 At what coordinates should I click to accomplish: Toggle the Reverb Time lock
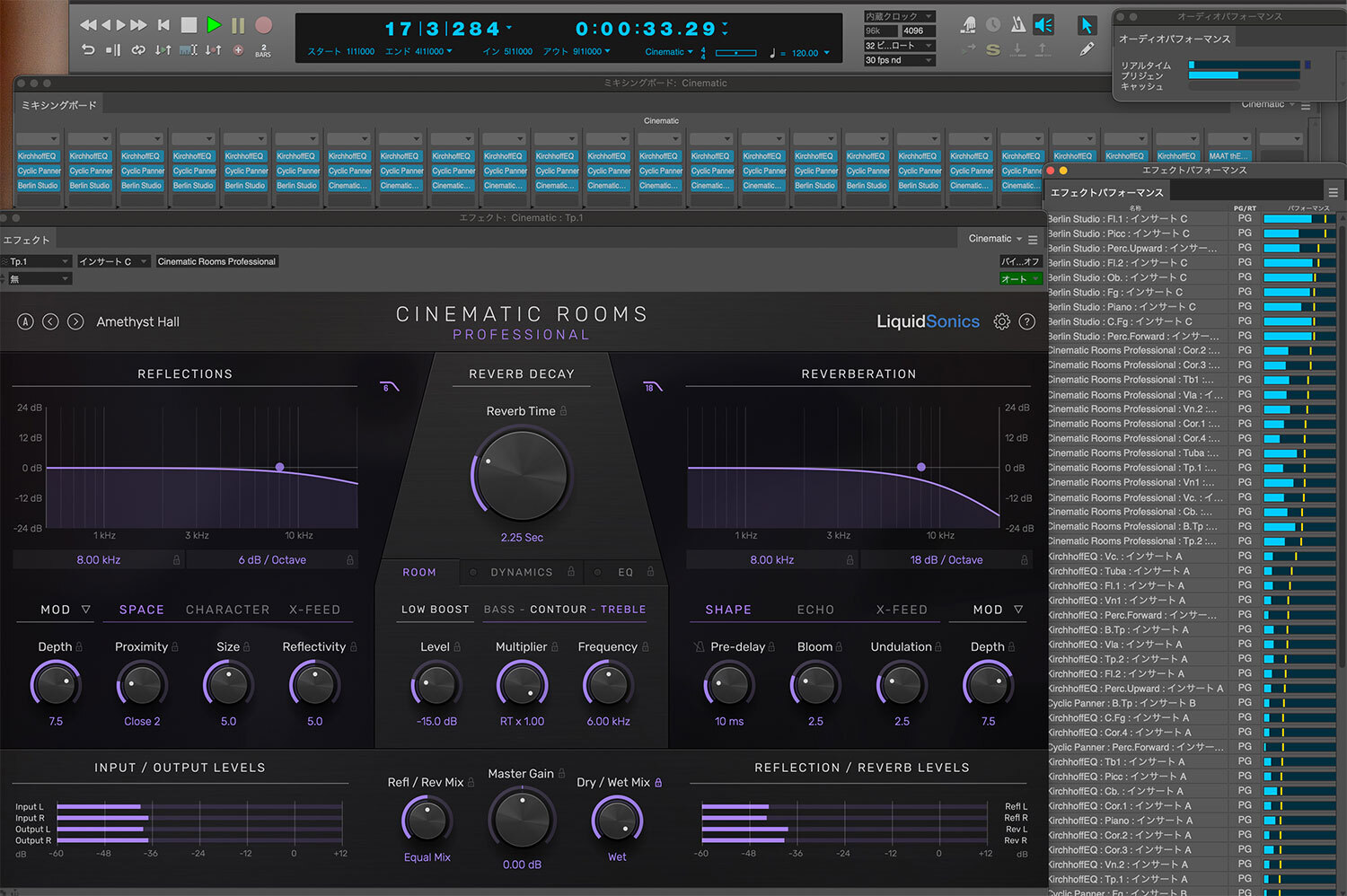564,411
